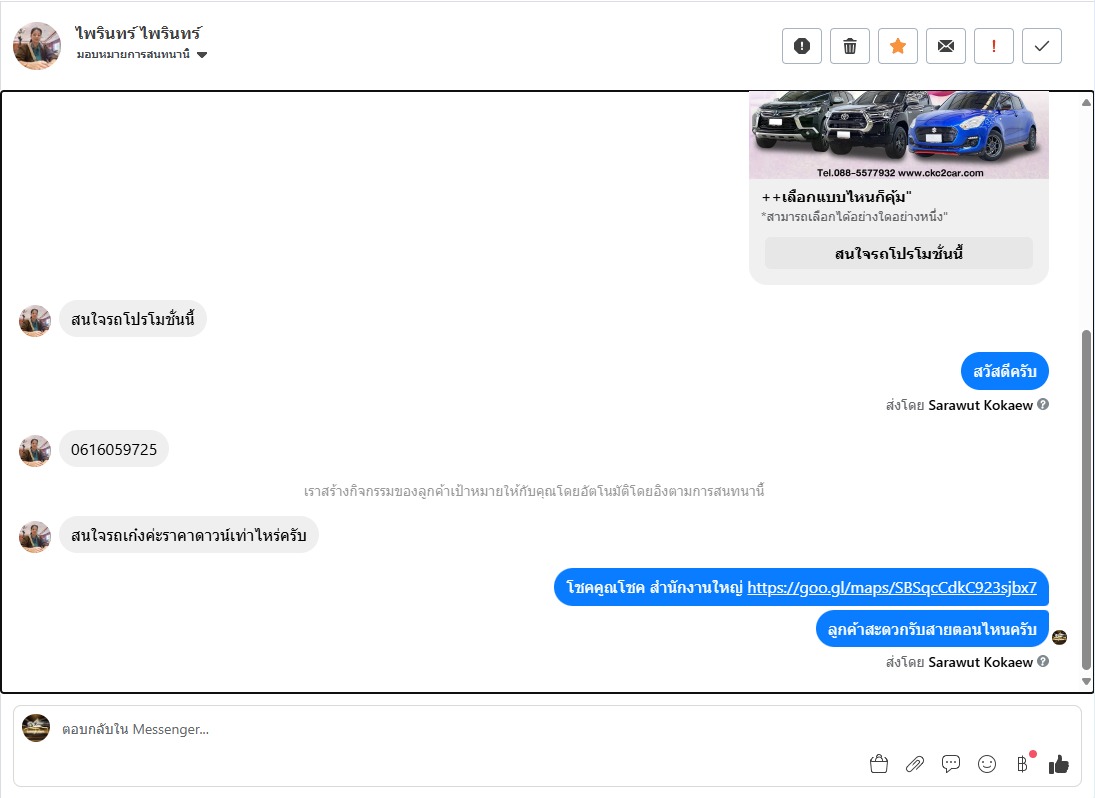The height and width of the screenshot is (798, 1095).
Task: Open the shopping bag products icon
Action: point(879,764)
